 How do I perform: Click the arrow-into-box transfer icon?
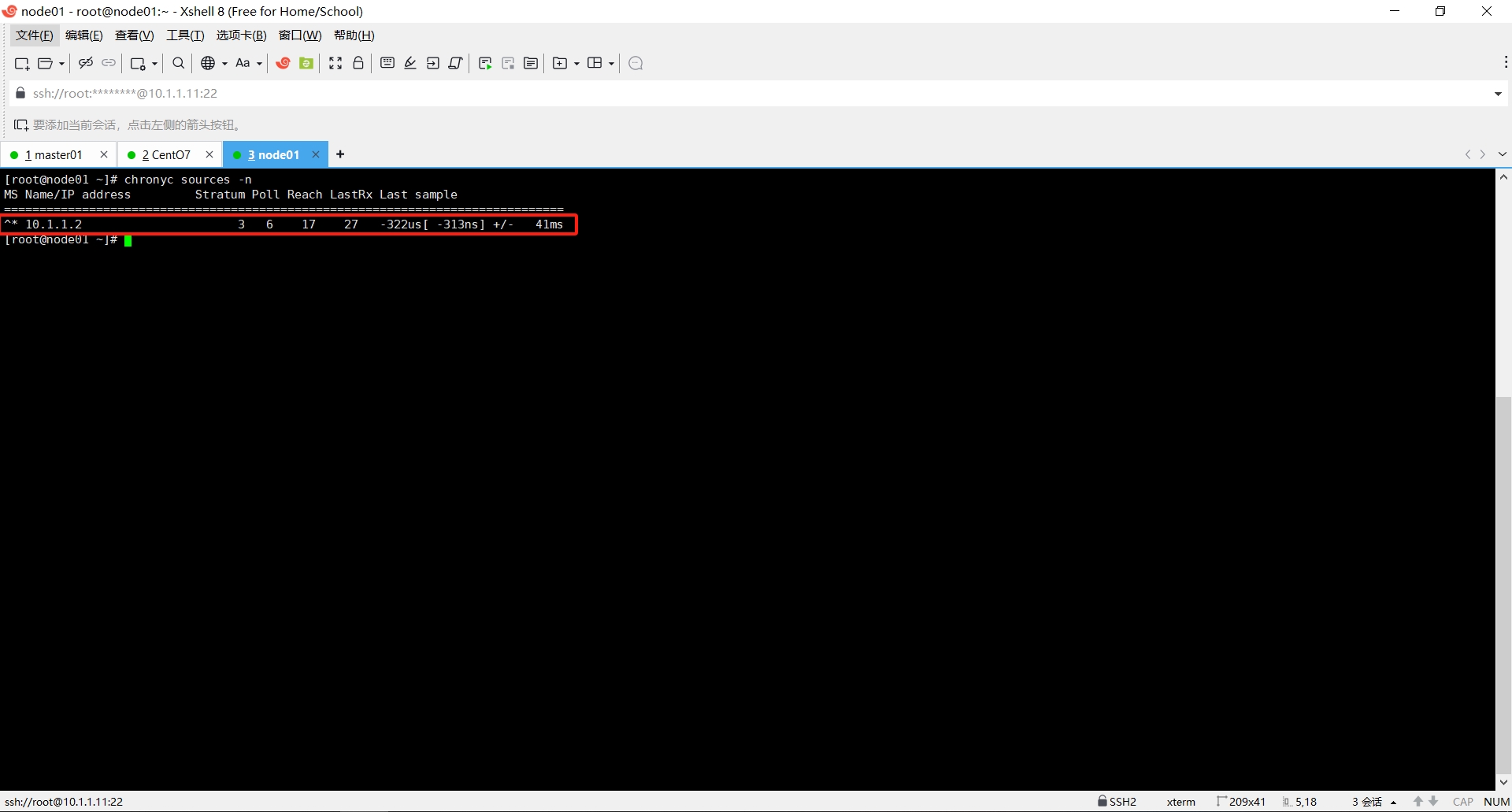coord(433,63)
